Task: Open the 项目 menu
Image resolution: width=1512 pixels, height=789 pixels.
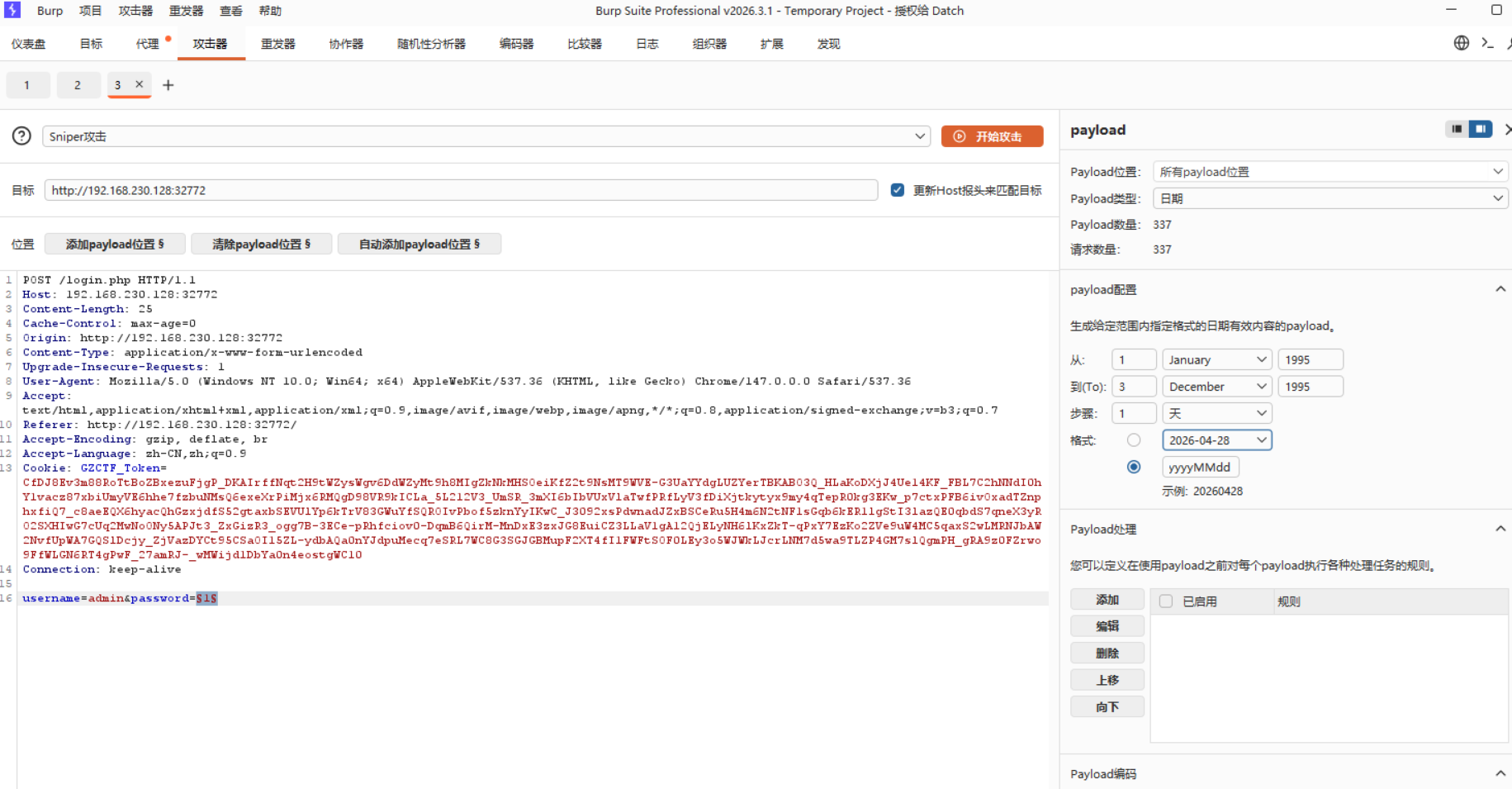Action: point(91,11)
